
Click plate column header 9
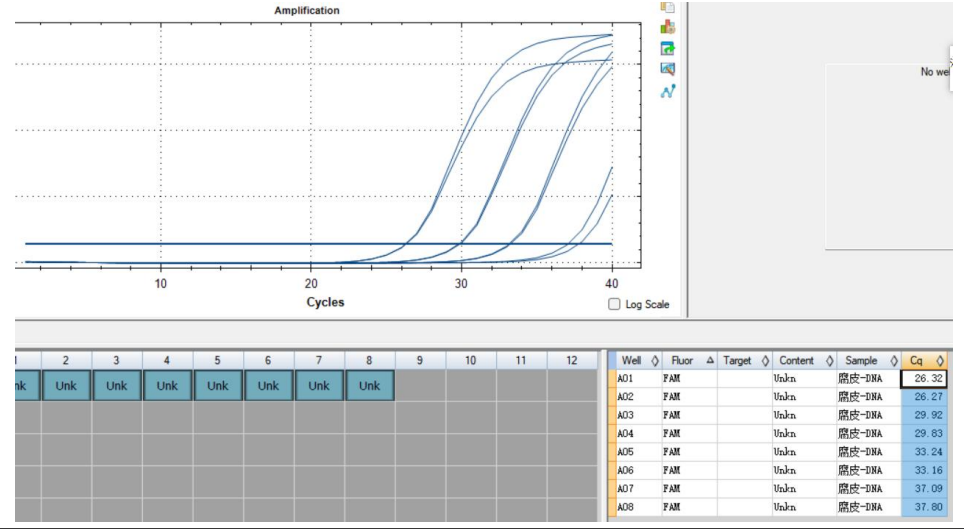(x=420, y=360)
